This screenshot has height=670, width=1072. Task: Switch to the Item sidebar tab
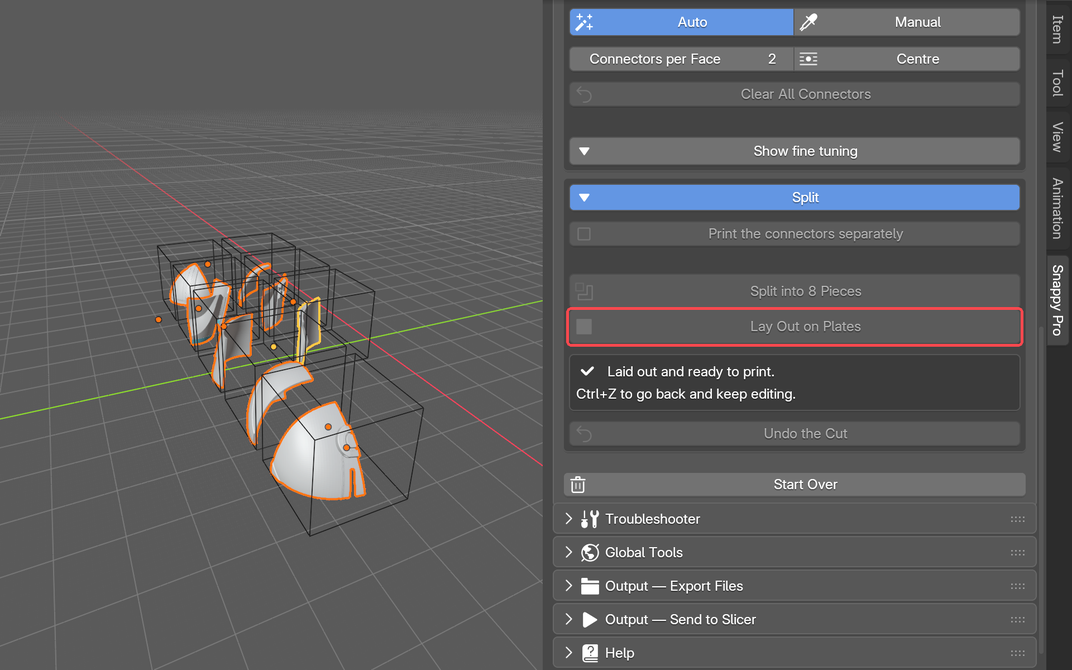(x=1058, y=29)
